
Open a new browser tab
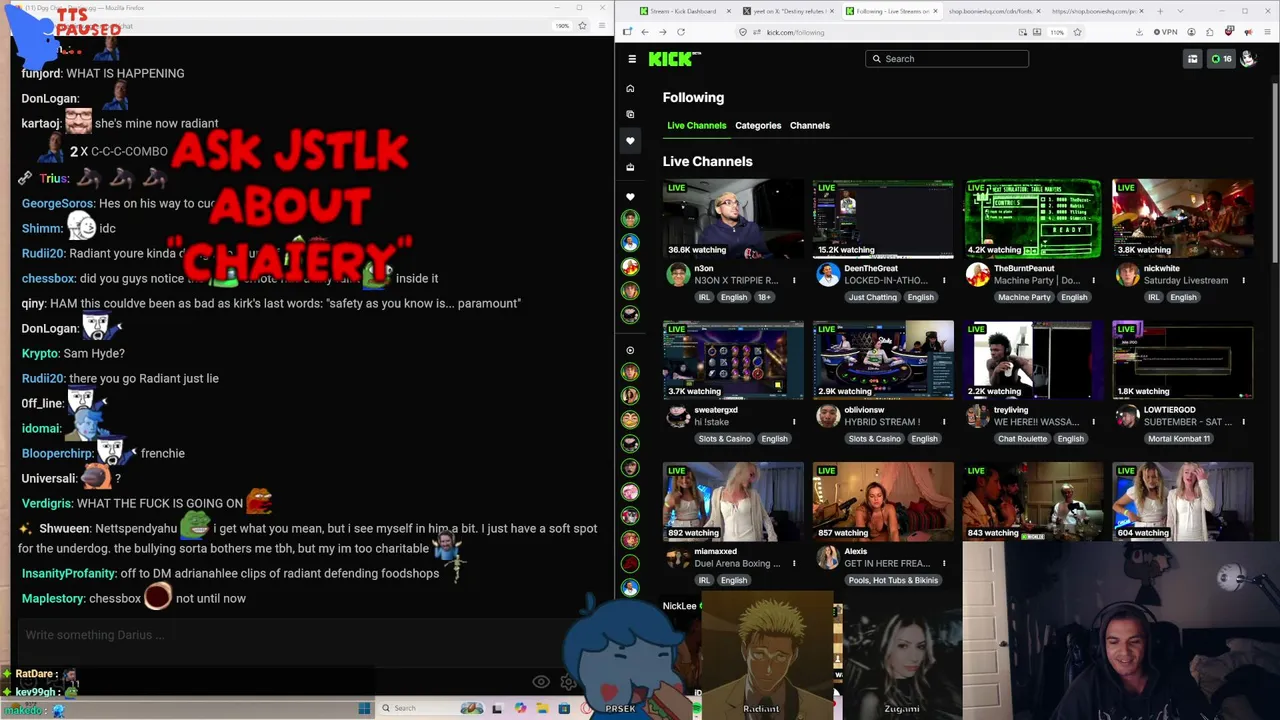tap(1160, 11)
